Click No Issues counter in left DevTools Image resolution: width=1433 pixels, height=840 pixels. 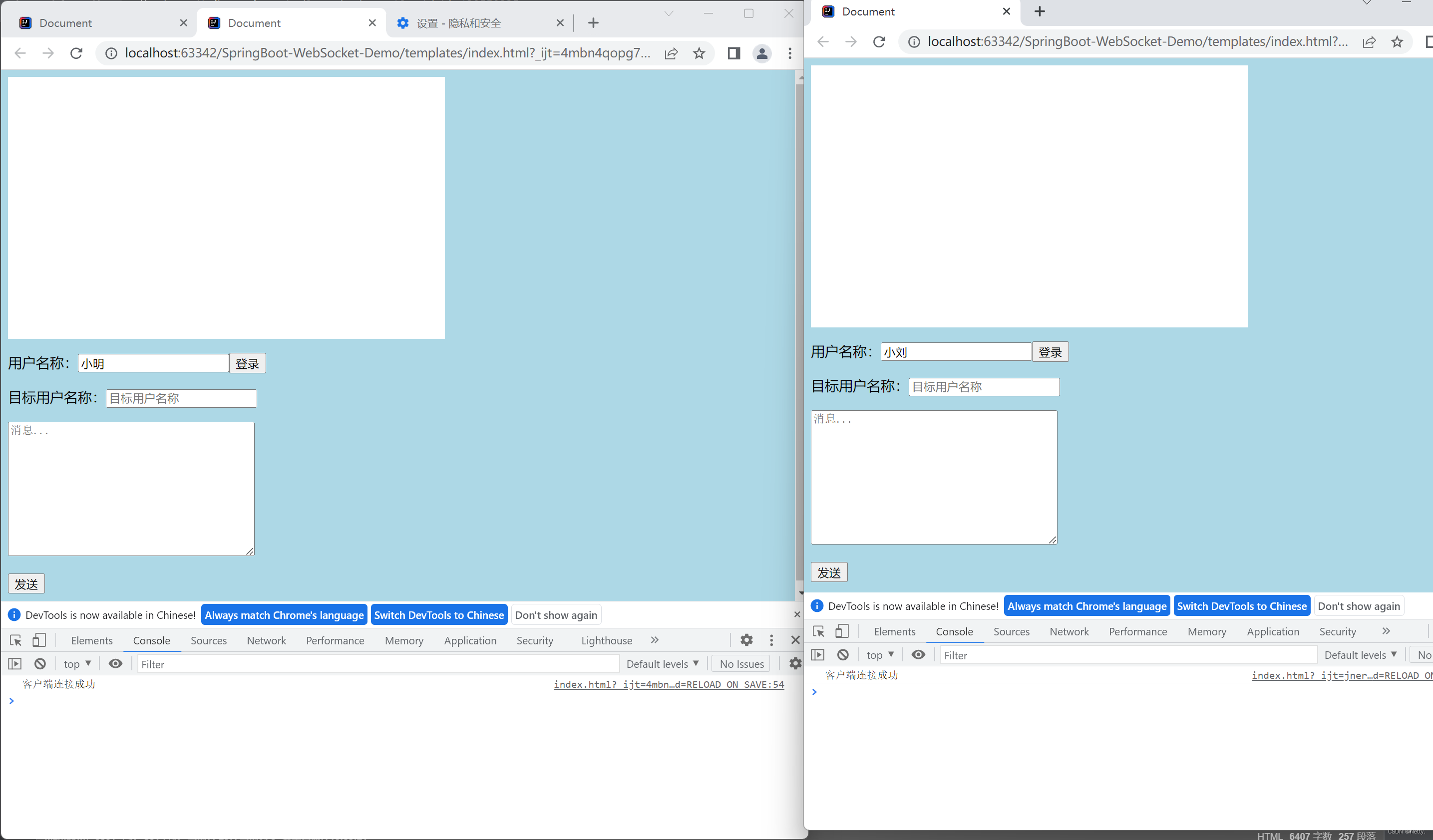(x=741, y=664)
